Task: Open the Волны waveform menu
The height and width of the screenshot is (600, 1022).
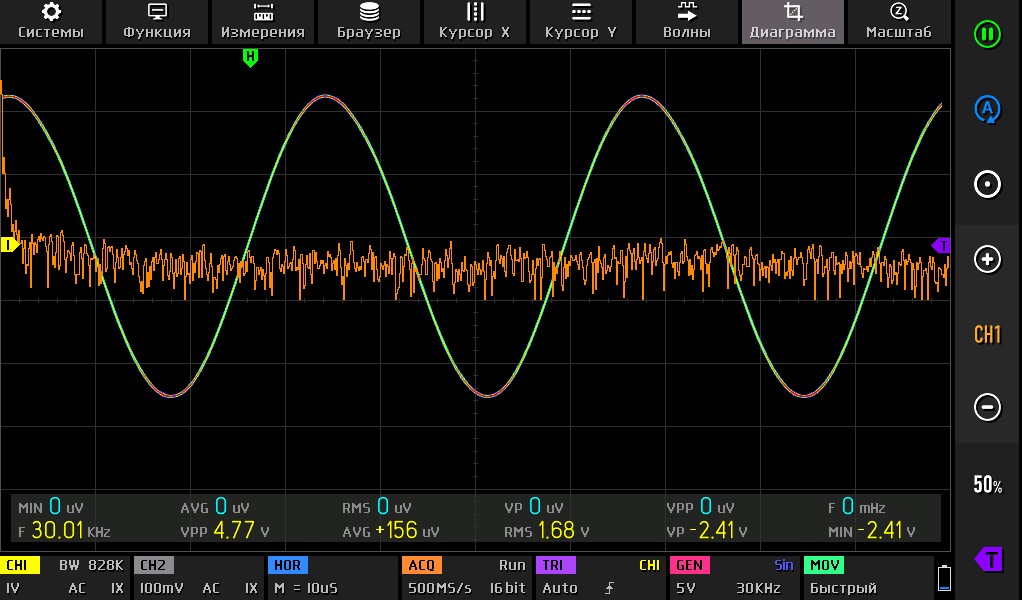Action: click(687, 21)
